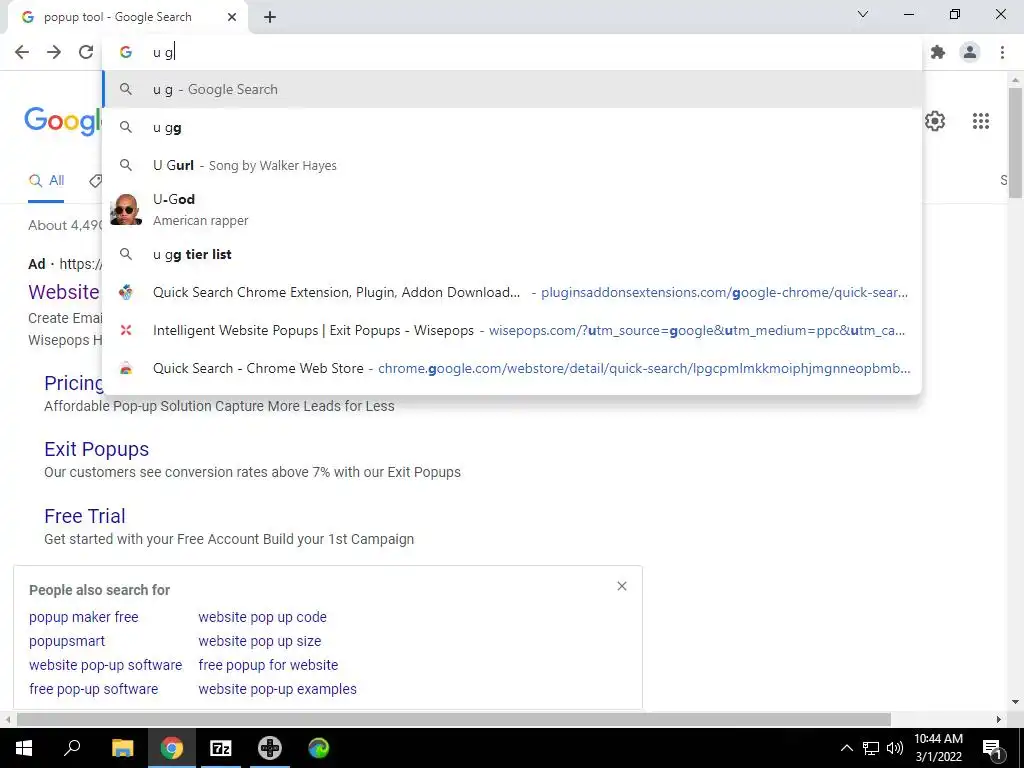Click the Chrome icon in the taskbar

172,748
